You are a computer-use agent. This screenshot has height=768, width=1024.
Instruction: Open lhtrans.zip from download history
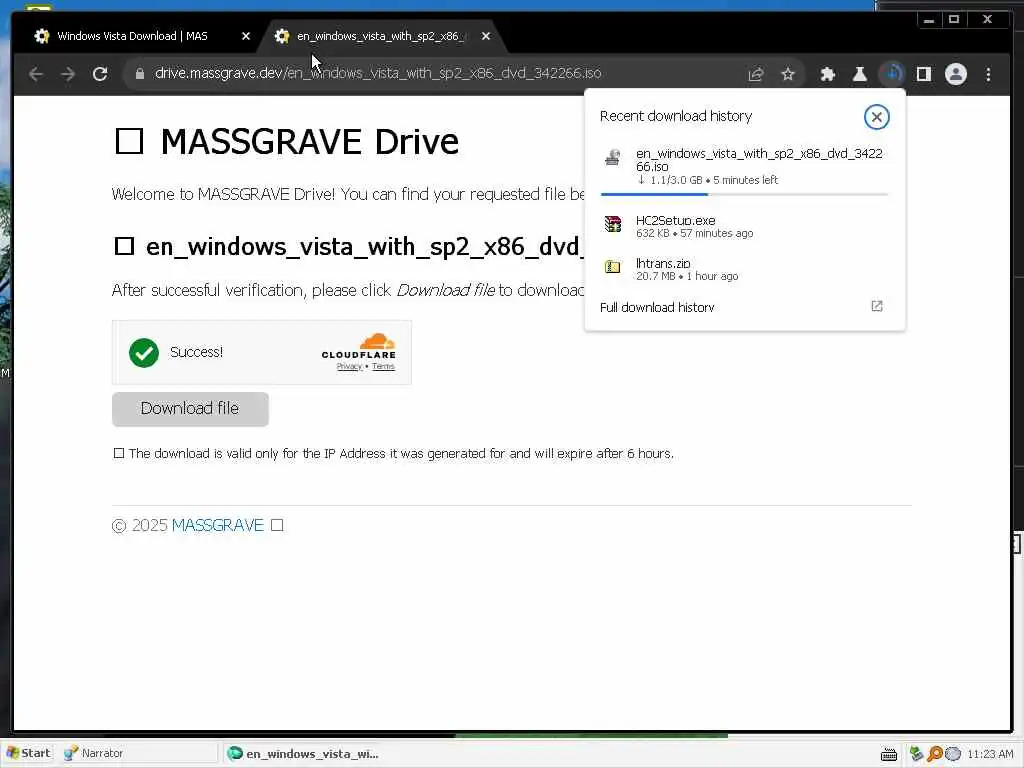[x=744, y=268]
